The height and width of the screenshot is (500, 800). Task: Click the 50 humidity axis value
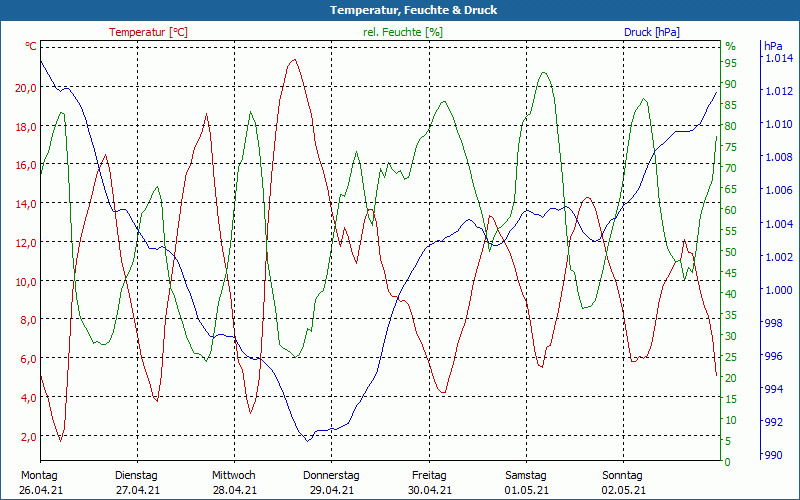731,252
